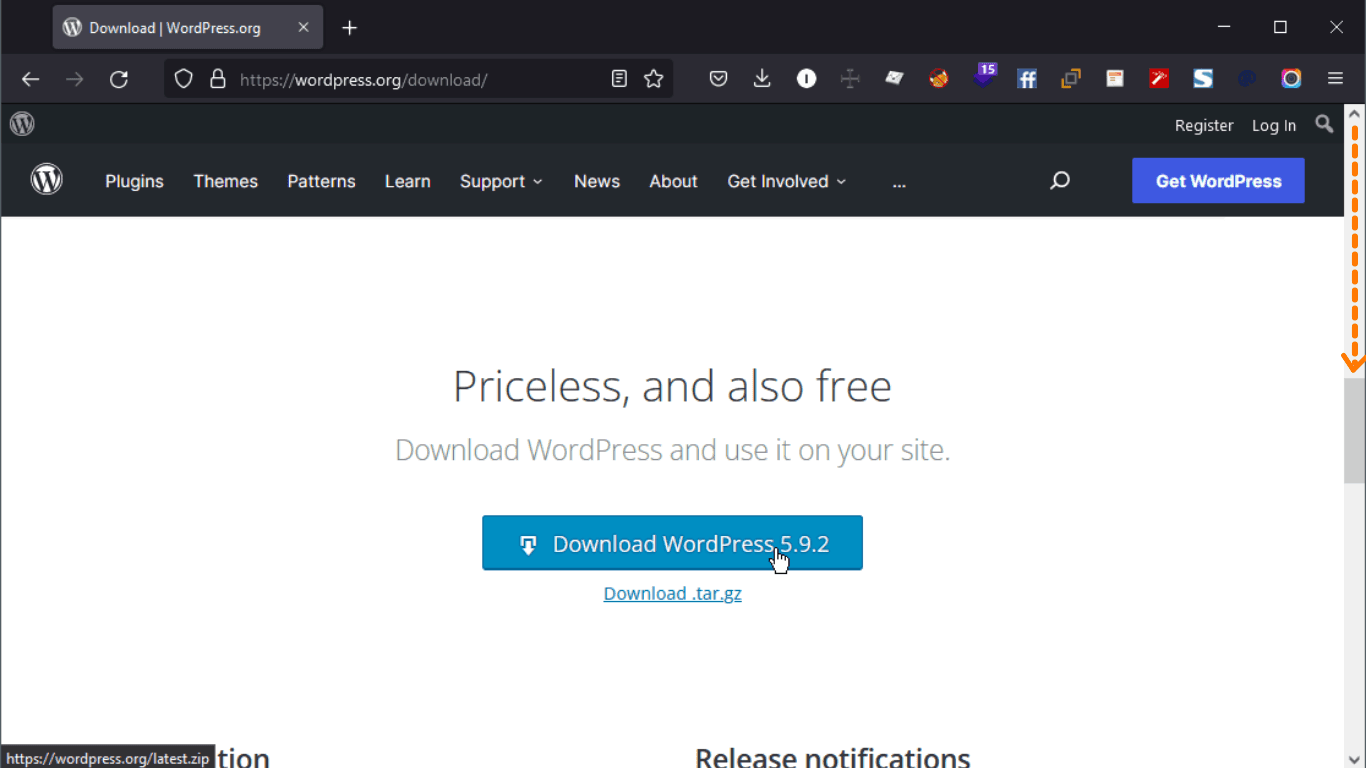Open the Learn menu item
Viewport: 1366px width, 768px height.
(408, 181)
